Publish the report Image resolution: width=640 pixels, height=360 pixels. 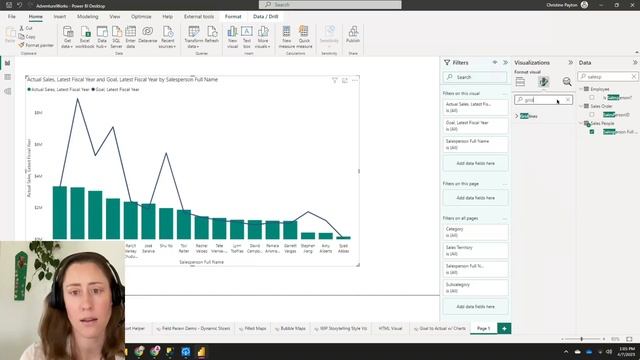tap(353, 35)
